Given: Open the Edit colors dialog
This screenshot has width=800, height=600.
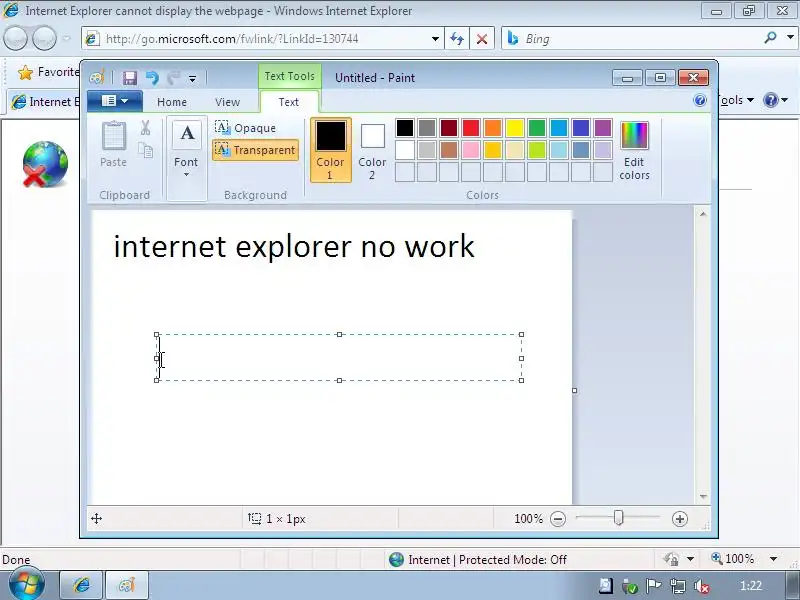Looking at the screenshot, I should (634, 150).
